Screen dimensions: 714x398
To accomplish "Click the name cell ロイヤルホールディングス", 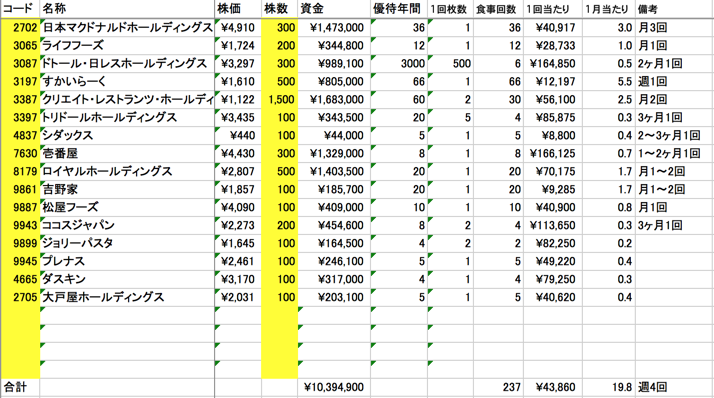I will (127, 172).
